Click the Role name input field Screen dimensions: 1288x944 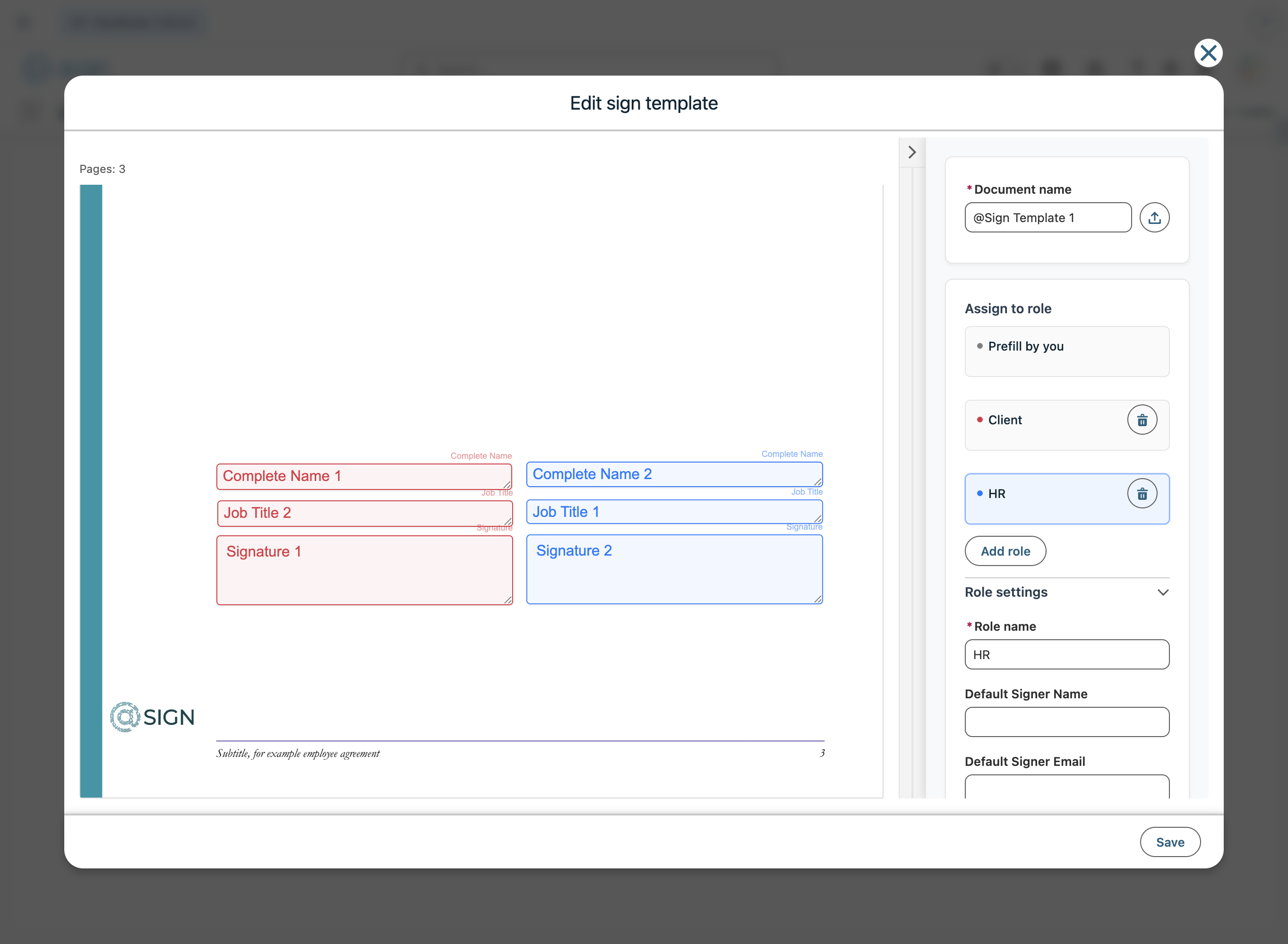1066,654
